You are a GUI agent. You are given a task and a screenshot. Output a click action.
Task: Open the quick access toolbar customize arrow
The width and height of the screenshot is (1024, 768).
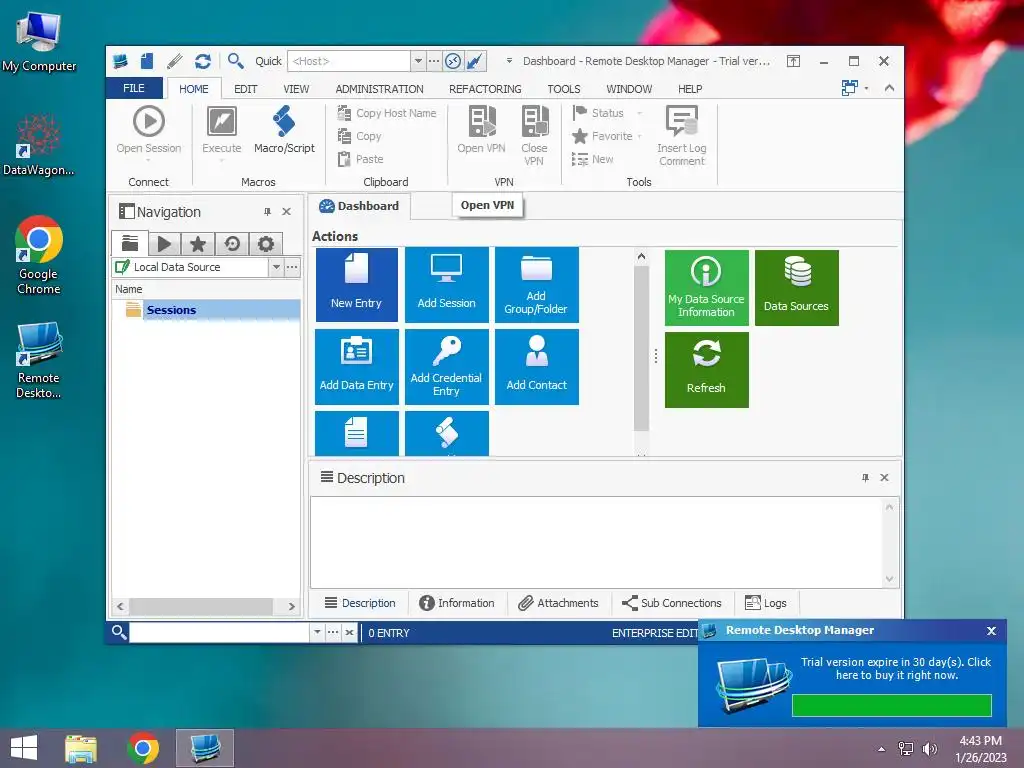coord(509,61)
